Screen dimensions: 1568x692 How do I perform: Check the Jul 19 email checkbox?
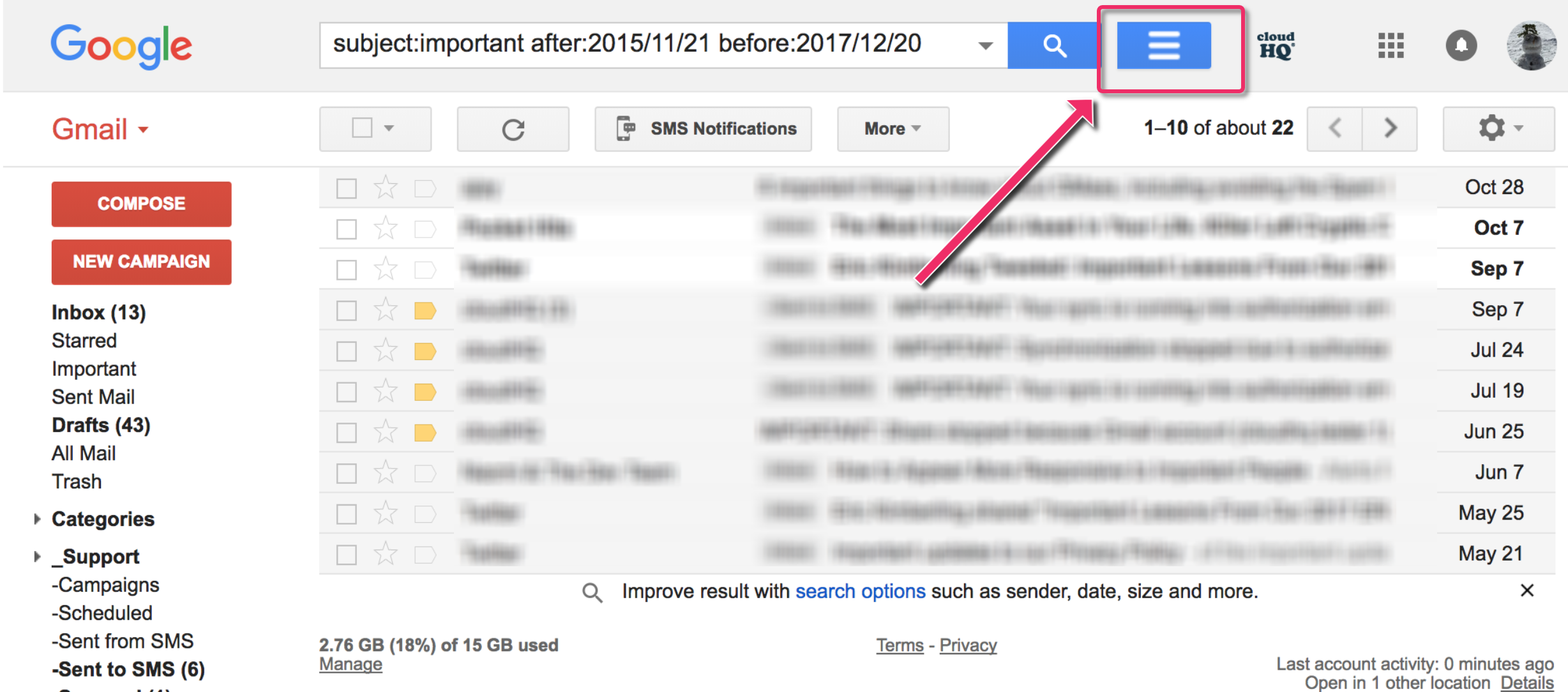(x=346, y=391)
